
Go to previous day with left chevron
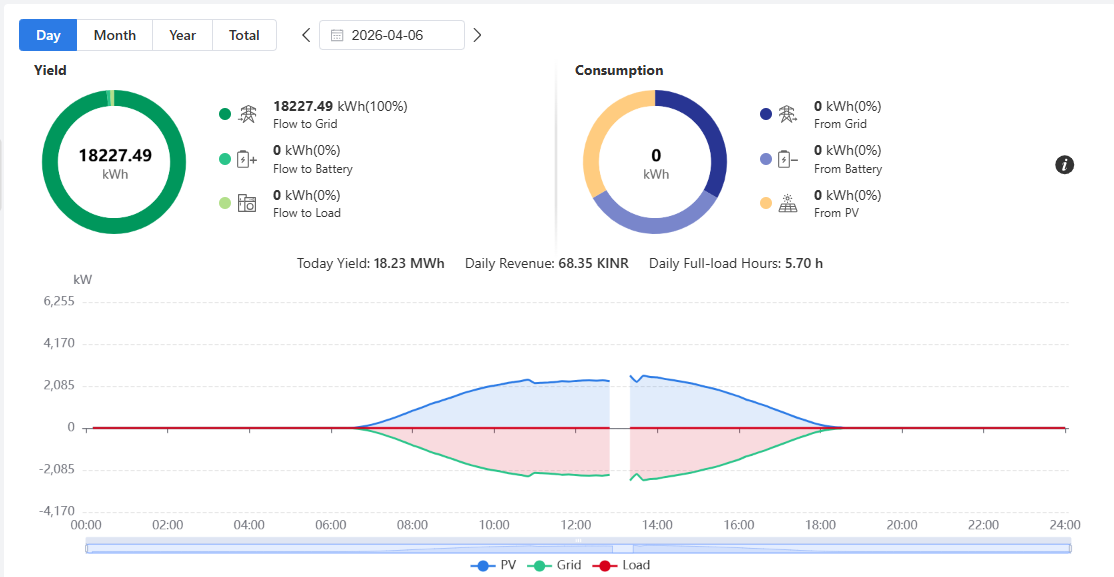coord(306,35)
